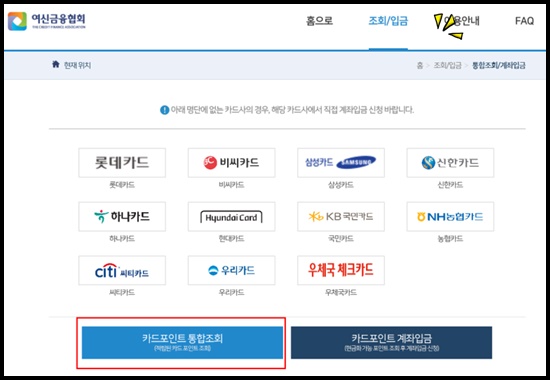This screenshot has height=380, width=550.
Task: Open the FAQ menu
Action: pyautogui.click(x=524, y=21)
